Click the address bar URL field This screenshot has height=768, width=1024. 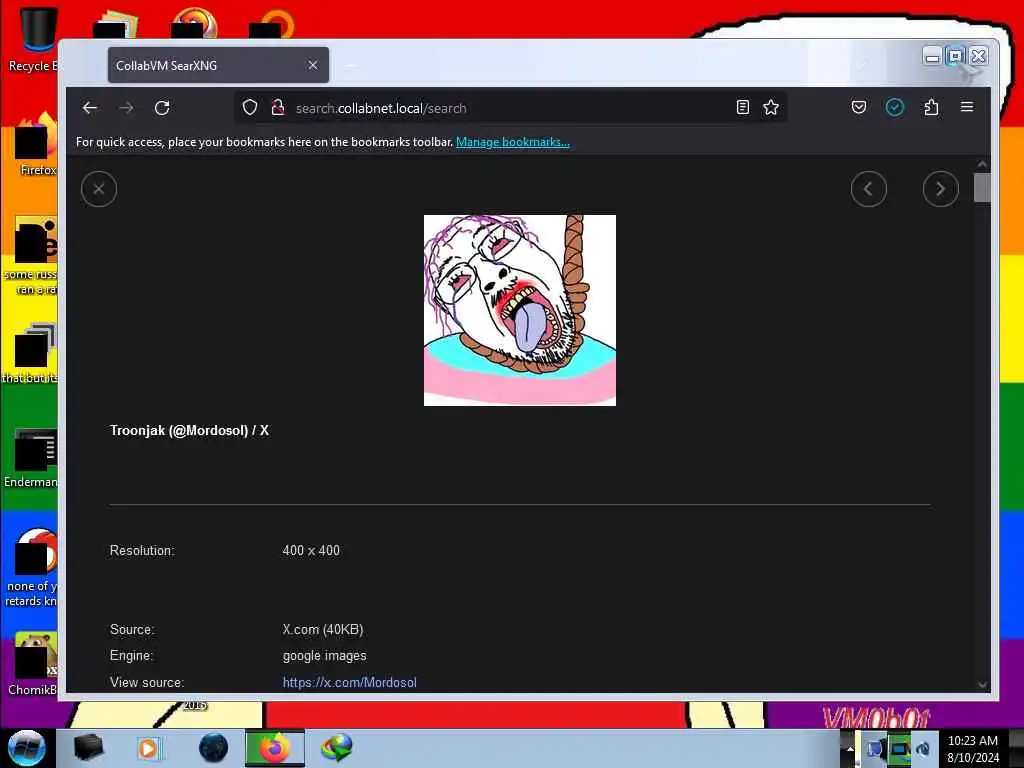[509, 108]
